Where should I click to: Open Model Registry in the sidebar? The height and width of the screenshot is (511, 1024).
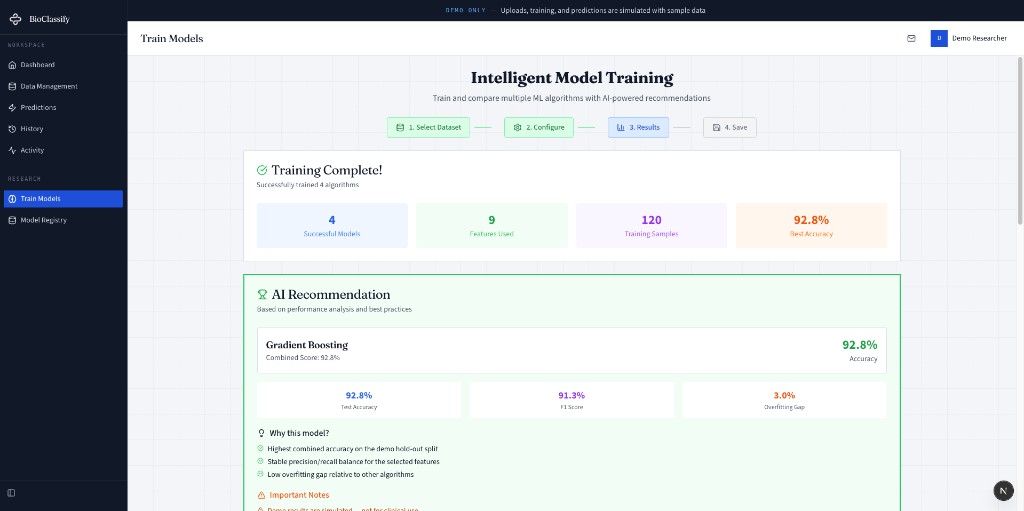coord(63,220)
